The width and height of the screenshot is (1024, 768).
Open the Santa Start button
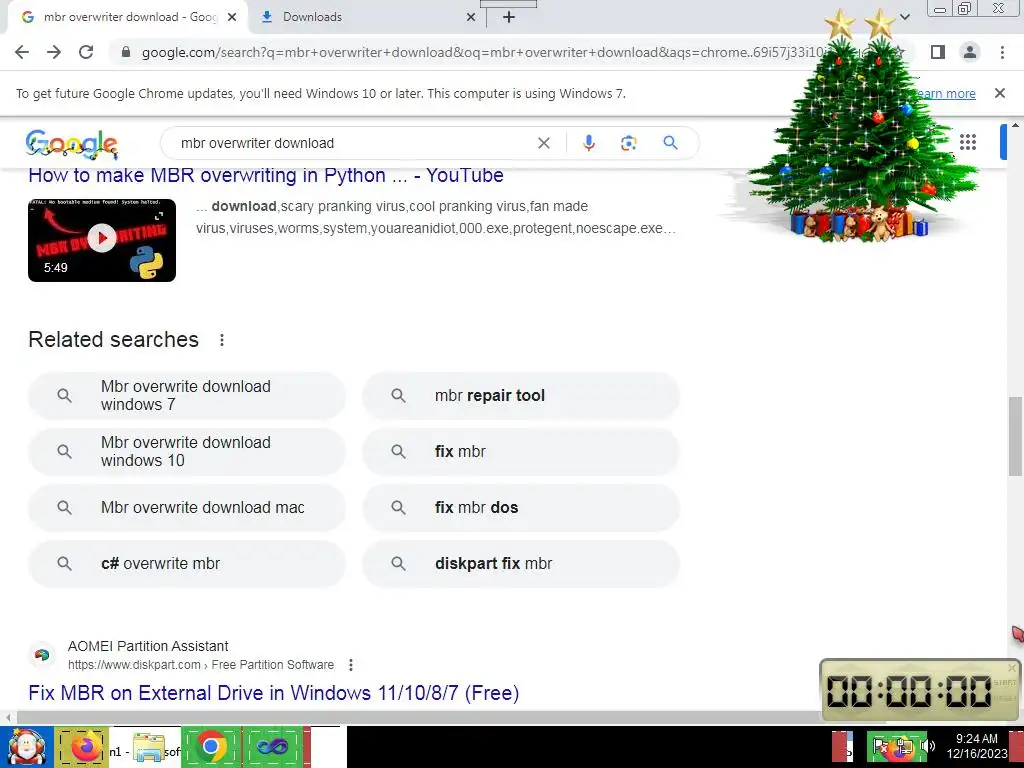[26, 747]
